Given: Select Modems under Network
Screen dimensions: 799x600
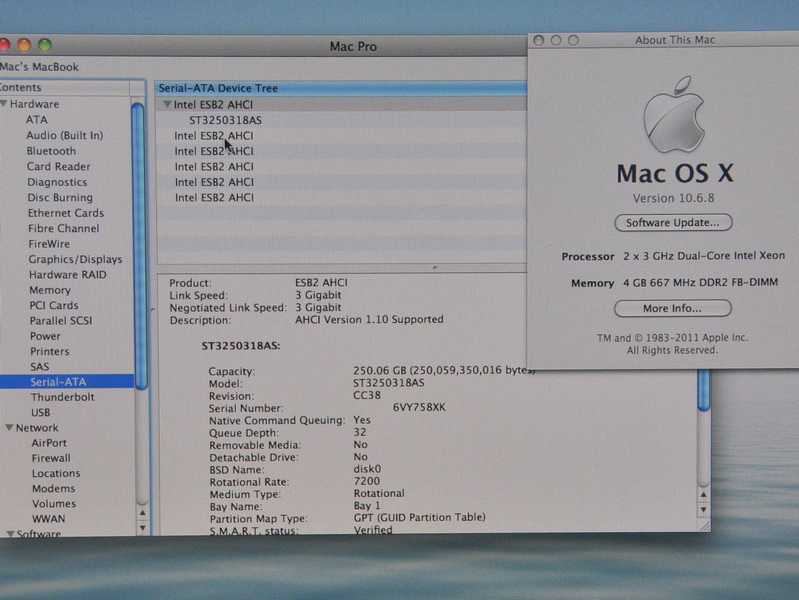Looking at the screenshot, I should point(54,488).
